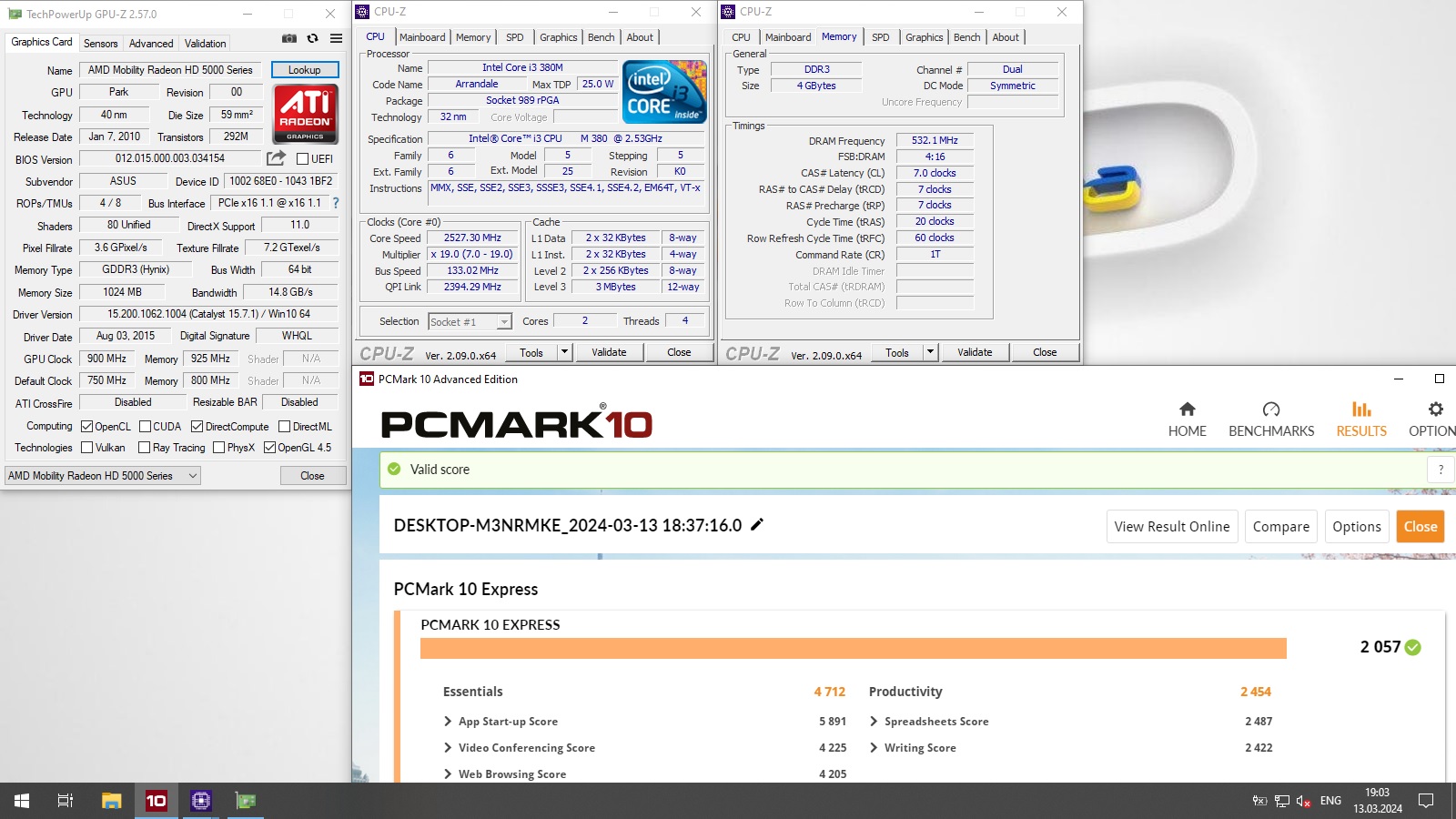Open Tools dropdown arrow in right CPU-Z window
This screenshot has height=819, width=1456.
(x=930, y=352)
